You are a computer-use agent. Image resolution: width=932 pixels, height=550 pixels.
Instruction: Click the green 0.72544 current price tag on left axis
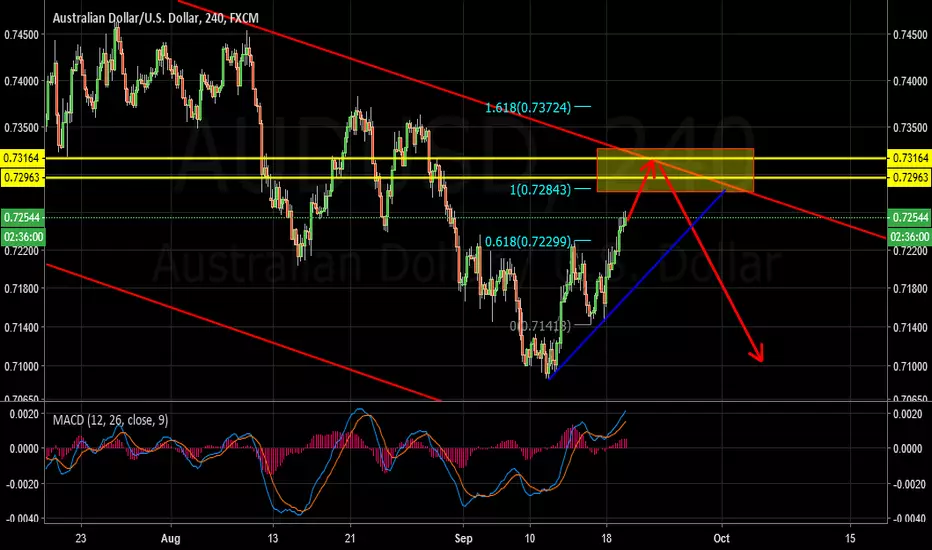(x=23, y=217)
